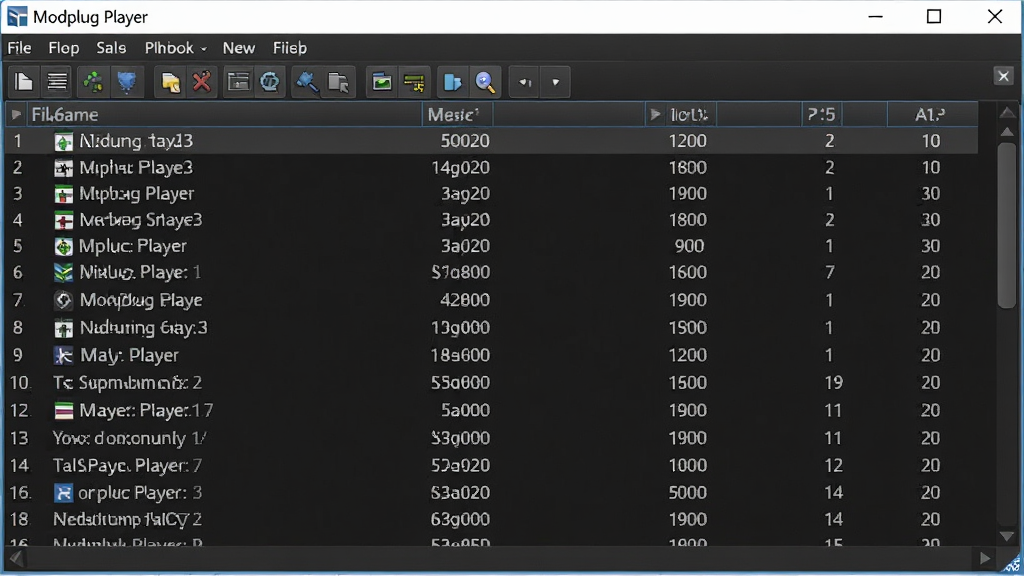The width and height of the screenshot is (1024, 576).
Task: Click the vertical scrollbar thumb
Action: click(x=1007, y=225)
